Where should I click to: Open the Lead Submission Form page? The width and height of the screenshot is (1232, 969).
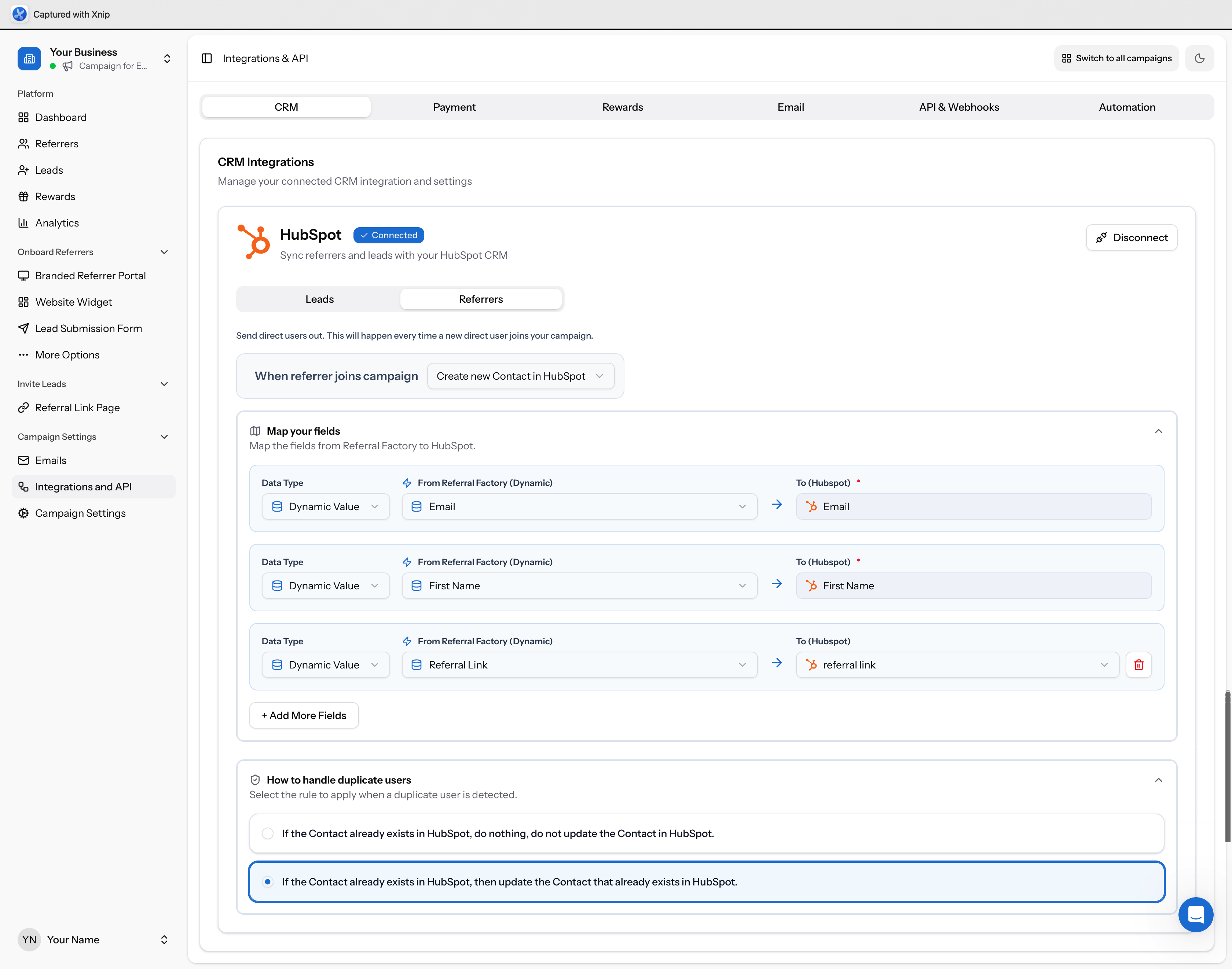click(88, 328)
